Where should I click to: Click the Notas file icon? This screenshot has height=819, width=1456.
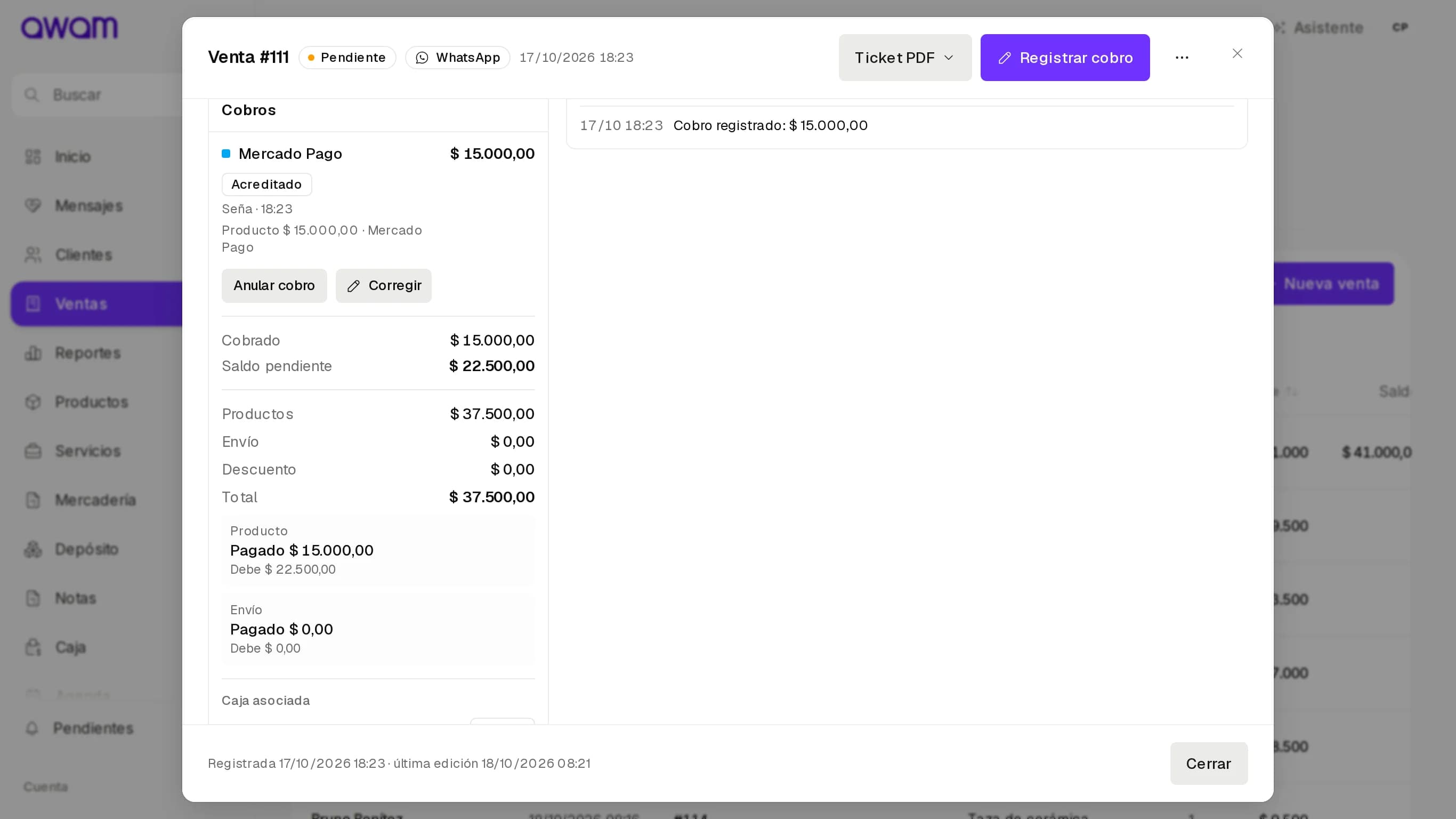point(33,598)
